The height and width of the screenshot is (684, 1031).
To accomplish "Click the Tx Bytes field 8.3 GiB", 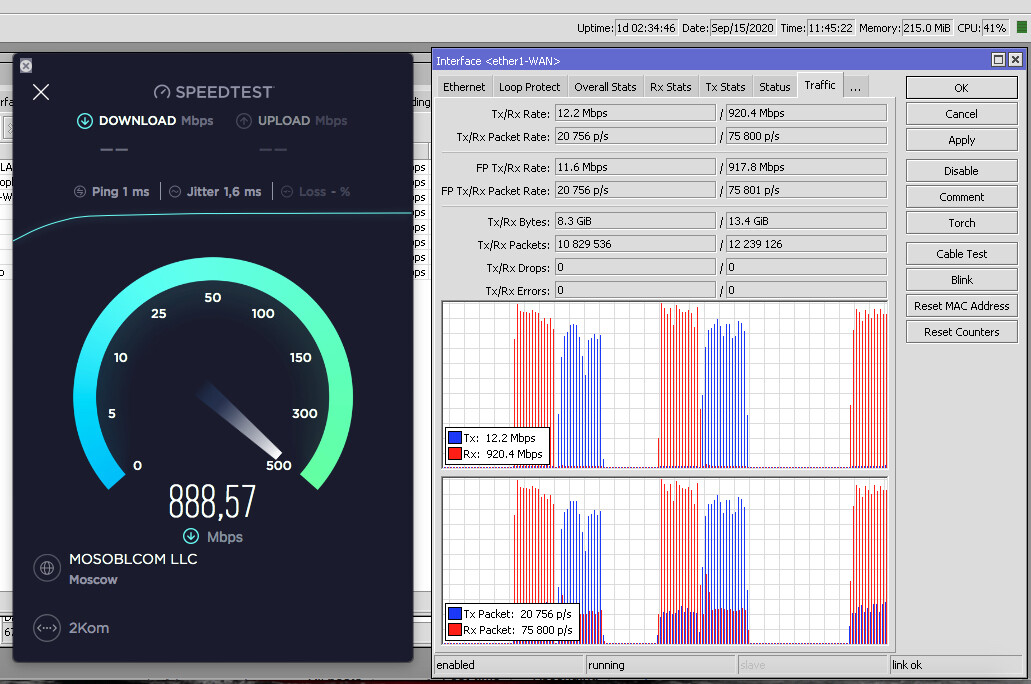I will (635, 221).
